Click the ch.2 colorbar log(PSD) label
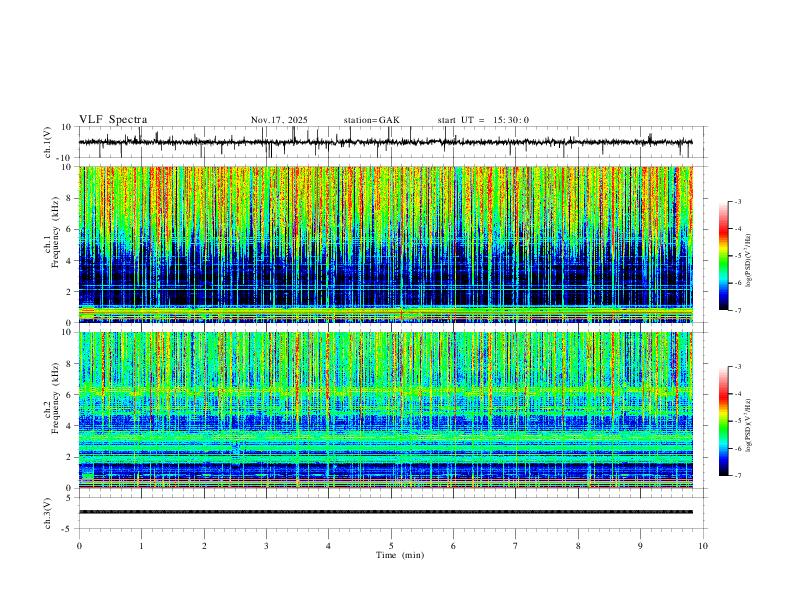792x612 pixels. (x=748, y=426)
